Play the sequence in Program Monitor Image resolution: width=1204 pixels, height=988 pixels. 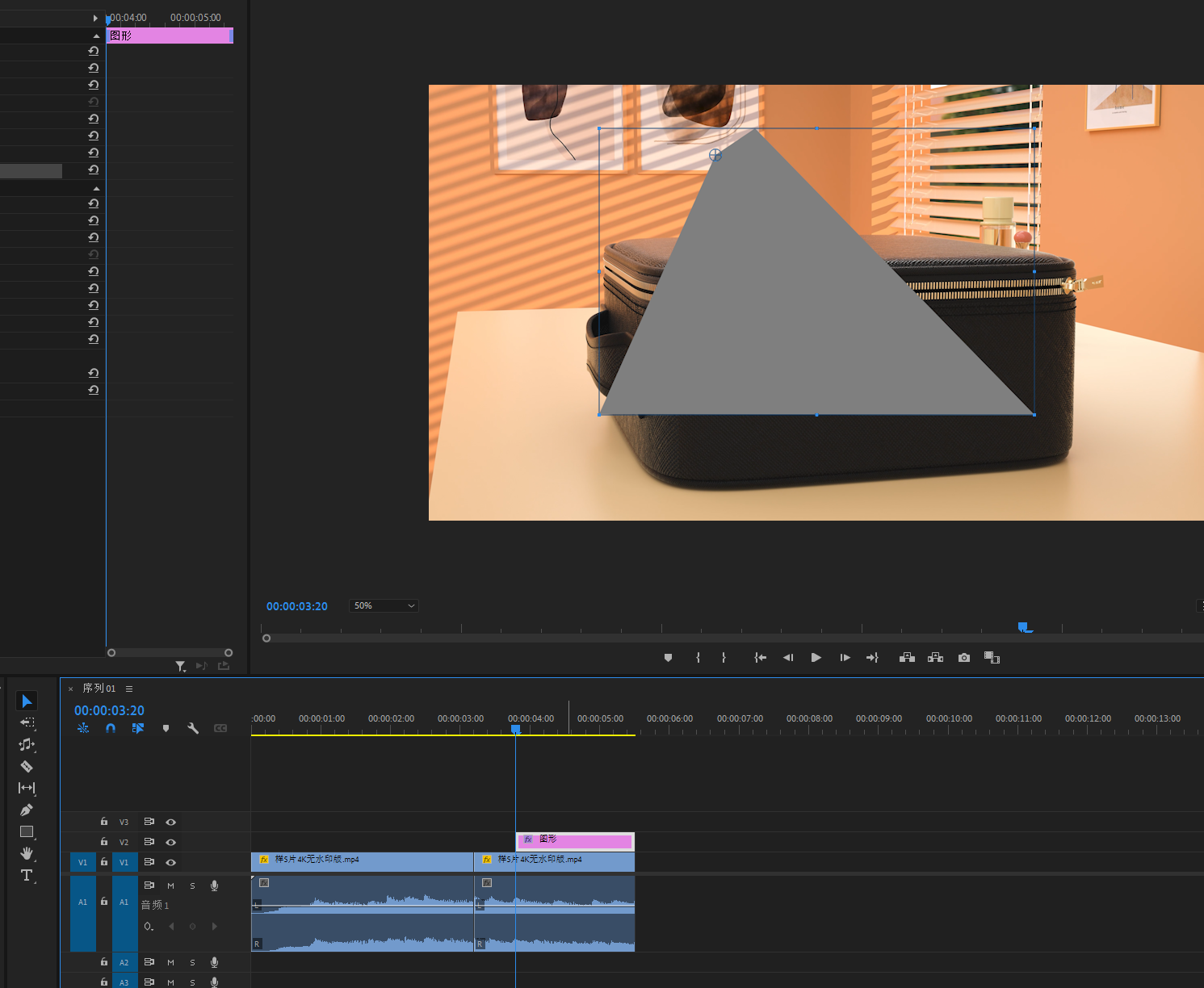pos(816,658)
